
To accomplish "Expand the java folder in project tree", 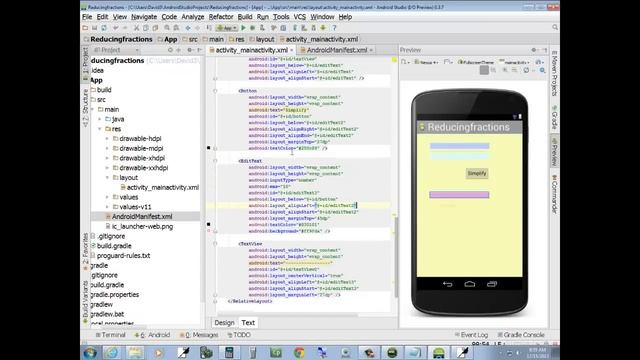I will coord(100,119).
